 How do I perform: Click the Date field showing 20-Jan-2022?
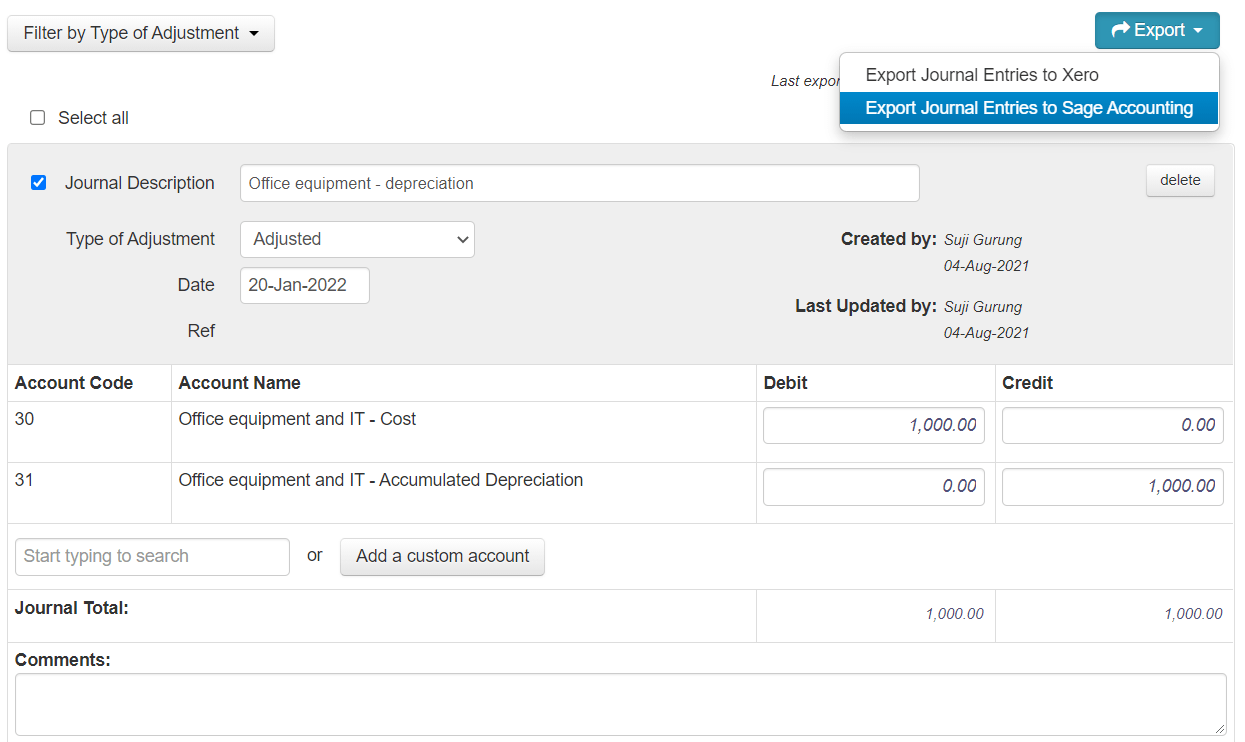[x=305, y=285]
